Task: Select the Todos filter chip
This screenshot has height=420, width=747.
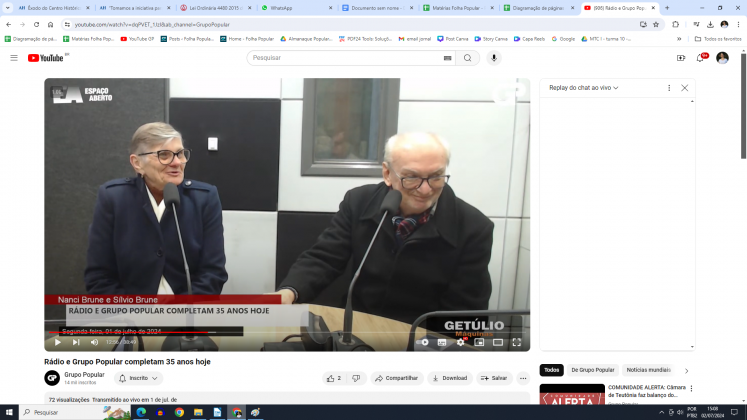Action: (551, 370)
